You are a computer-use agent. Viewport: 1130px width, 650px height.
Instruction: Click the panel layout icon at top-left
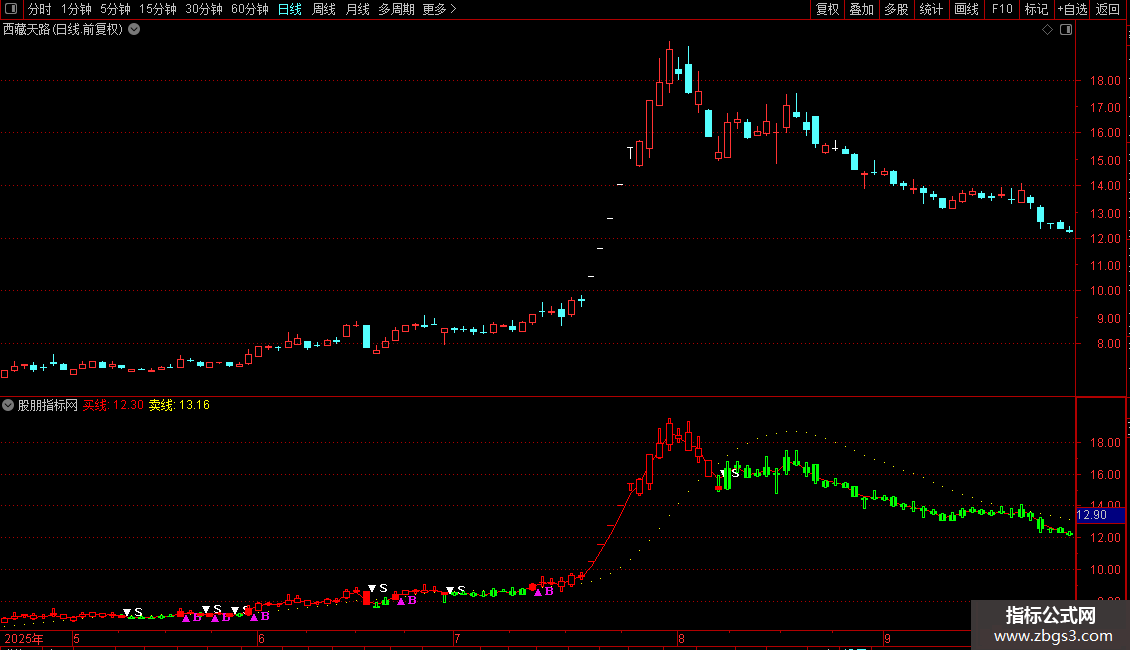(11, 9)
